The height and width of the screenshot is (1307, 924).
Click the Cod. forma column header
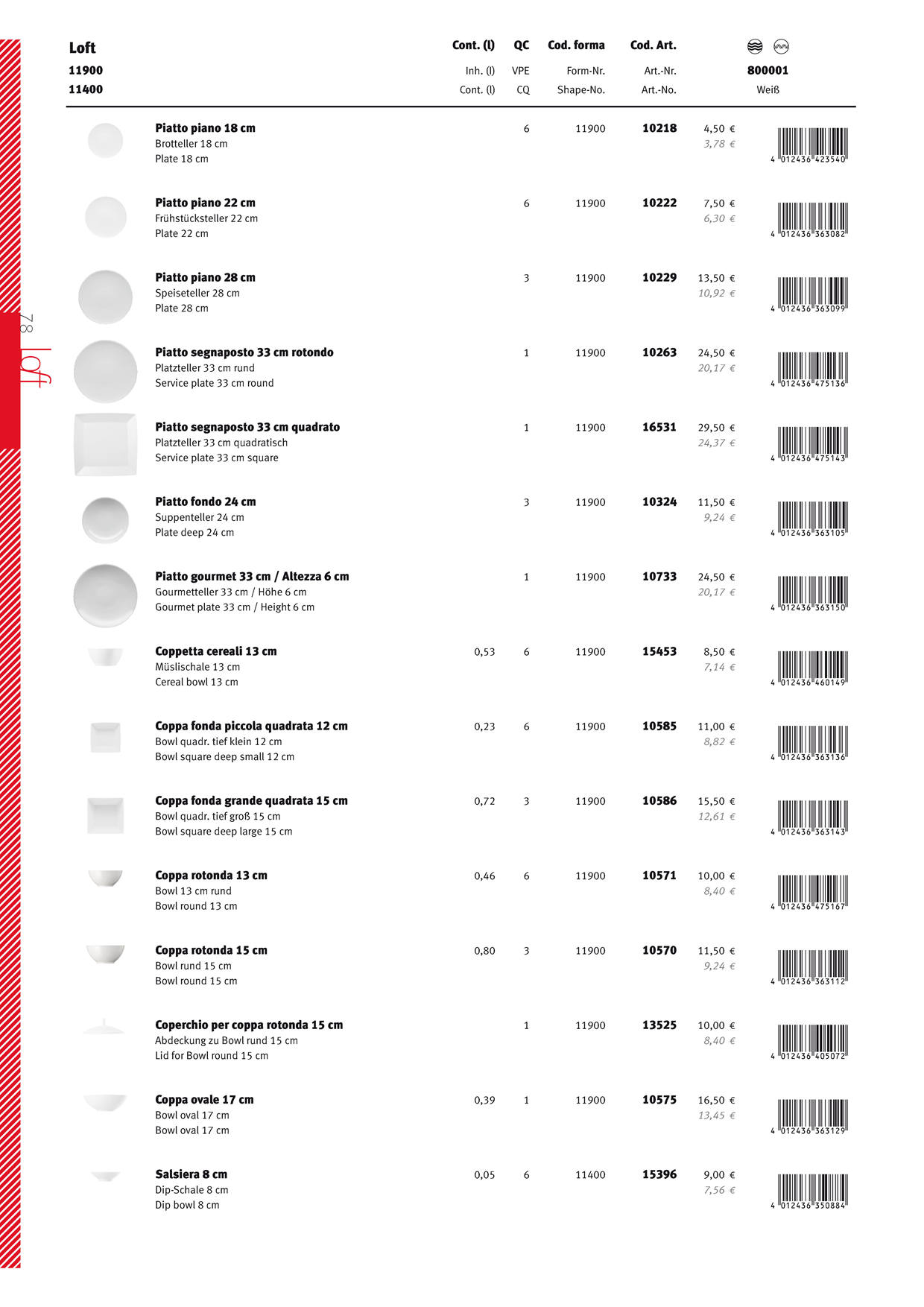pyautogui.click(x=576, y=45)
